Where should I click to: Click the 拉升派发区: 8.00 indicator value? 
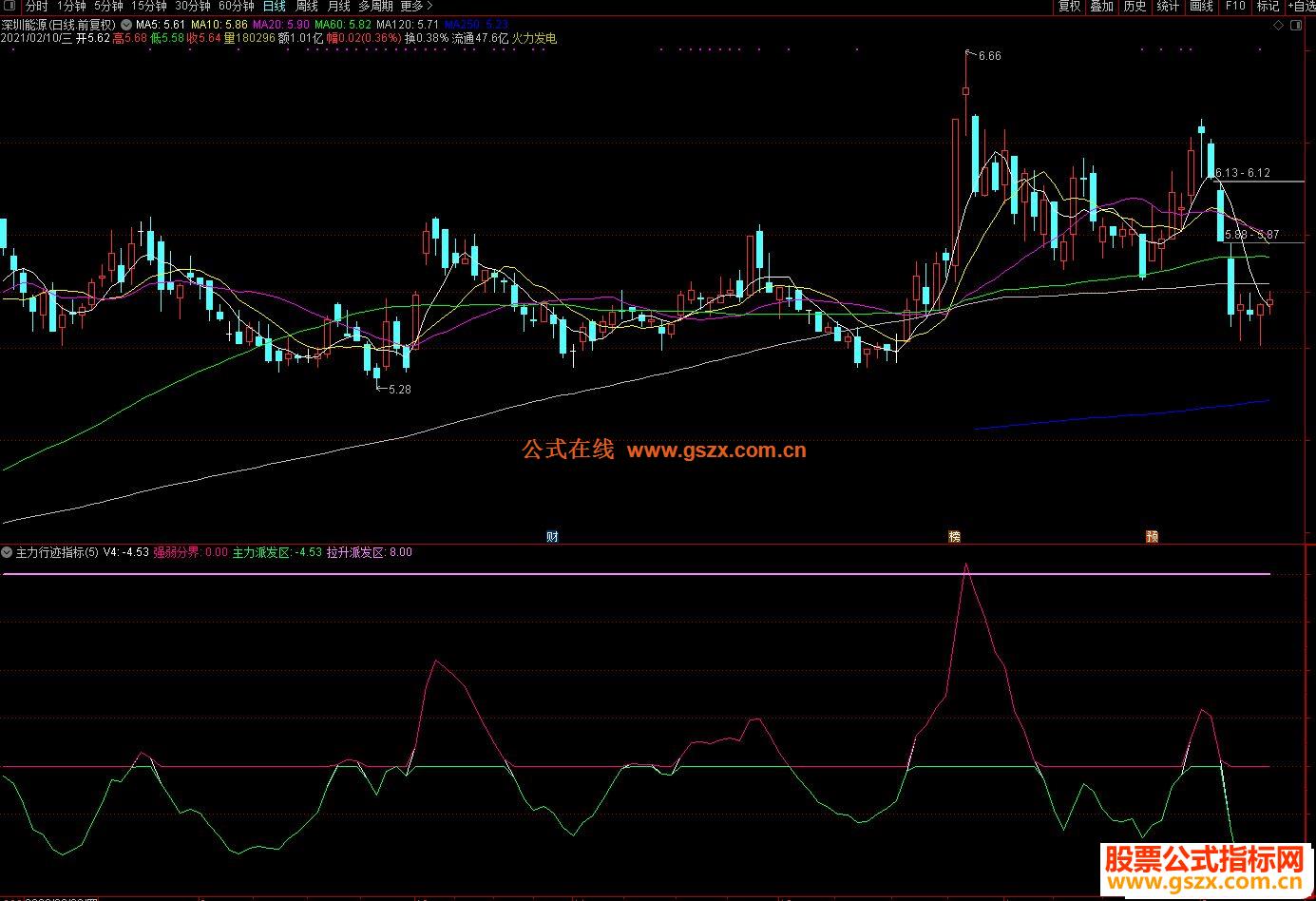(x=370, y=552)
